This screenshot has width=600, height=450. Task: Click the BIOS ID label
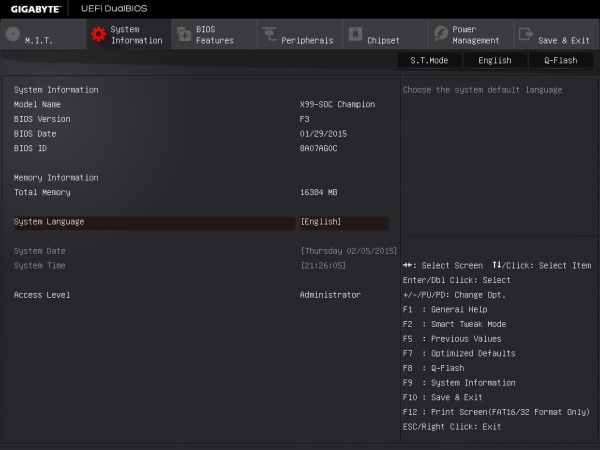(x=30, y=148)
